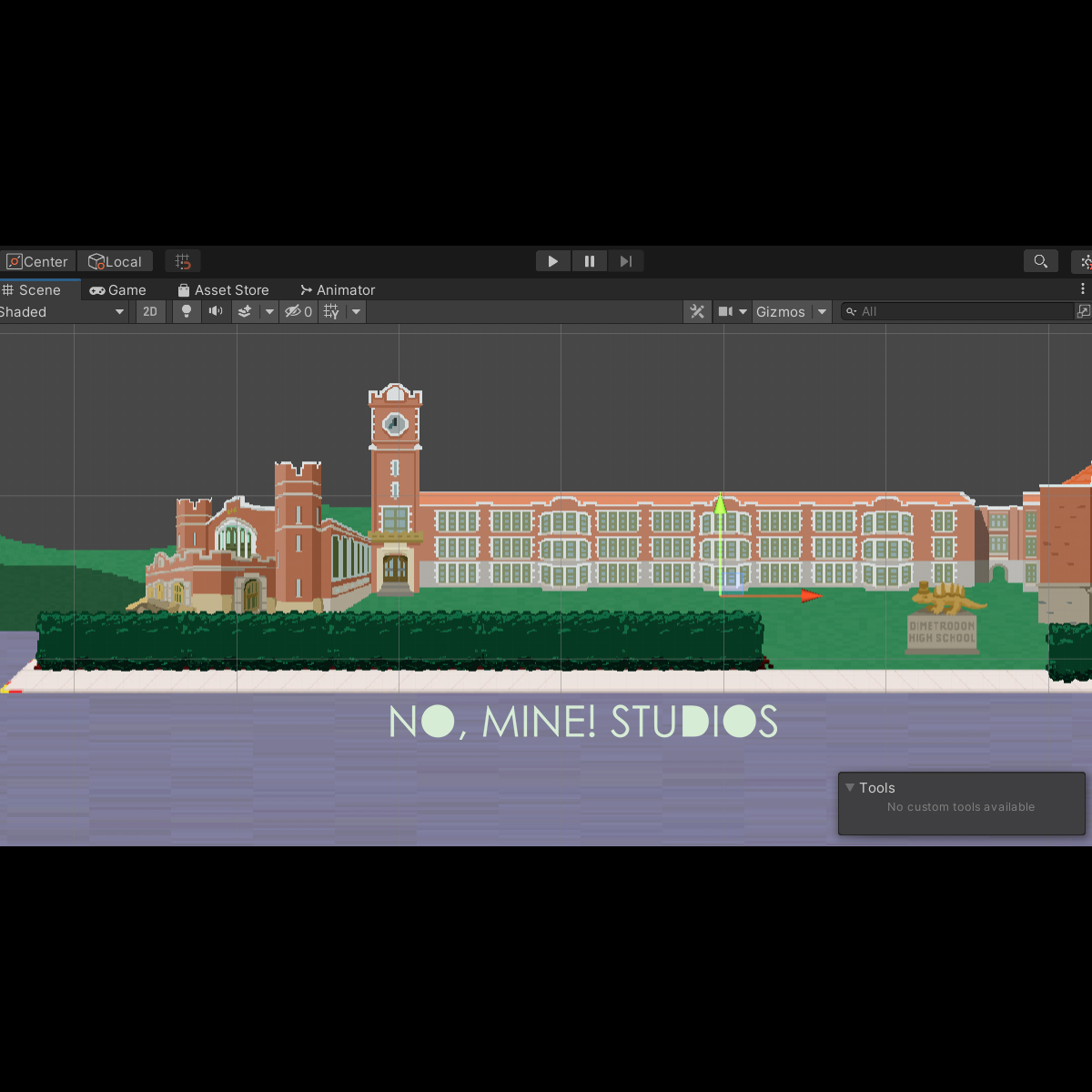
Task: Click the scene effects icon
Action: (245, 311)
